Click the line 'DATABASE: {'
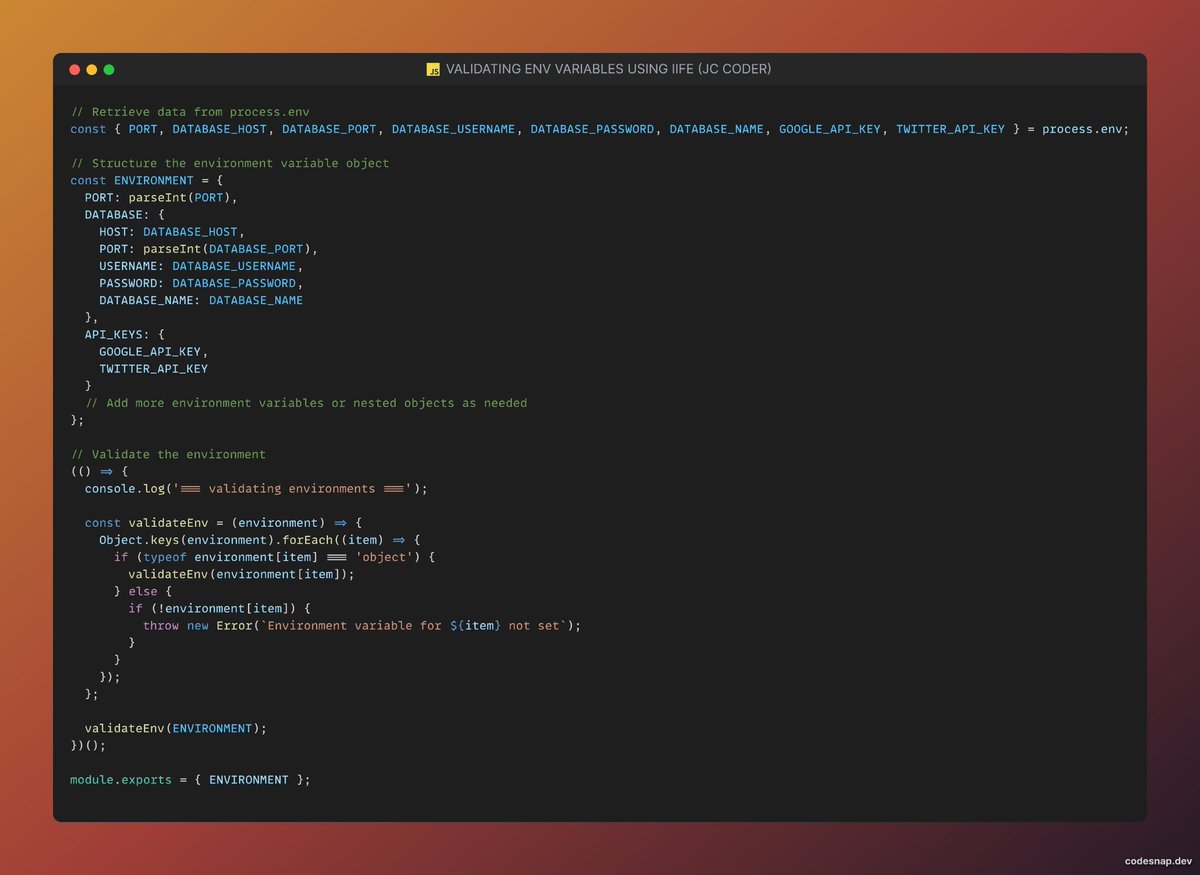 pyautogui.click(x=125, y=214)
